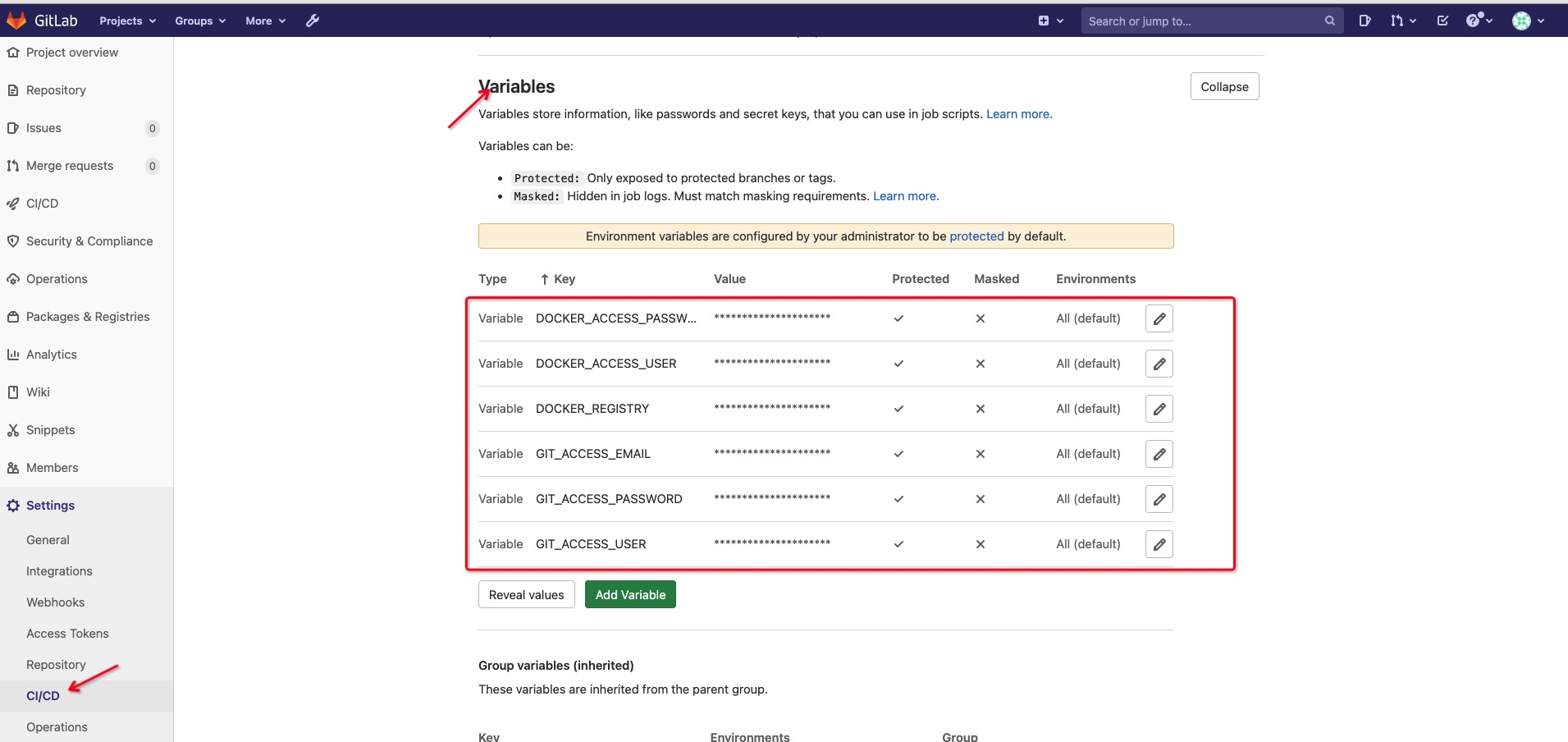Select Snippets from the left sidebar
This screenshot has height=742, width=1568.
point(51,429)
